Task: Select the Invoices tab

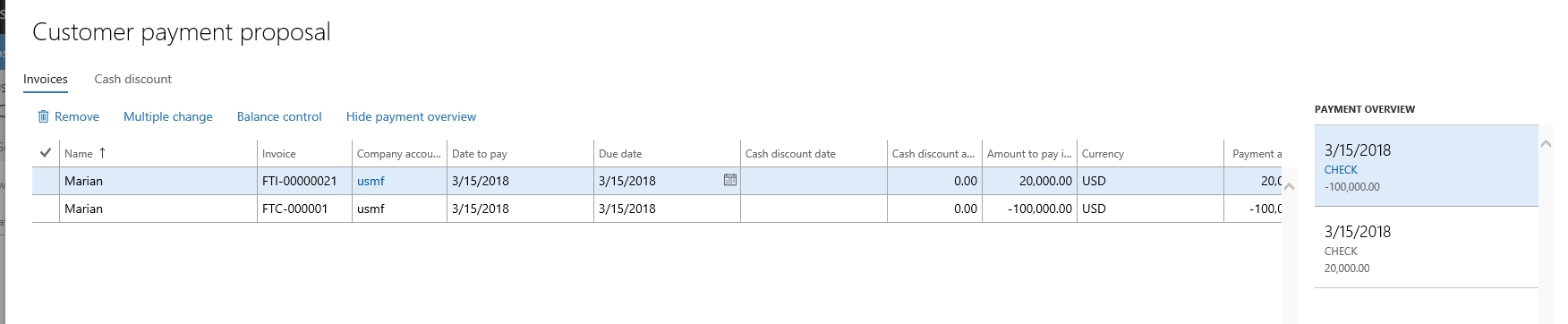Action: coord(46,79)
